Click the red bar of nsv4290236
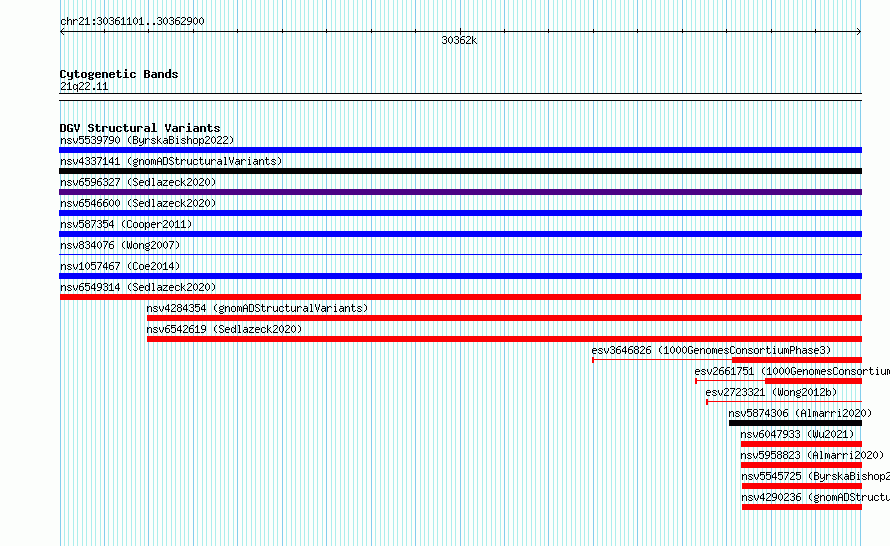Image resolution: width=890 pixels, height=546 pixels. click(802, 507)
